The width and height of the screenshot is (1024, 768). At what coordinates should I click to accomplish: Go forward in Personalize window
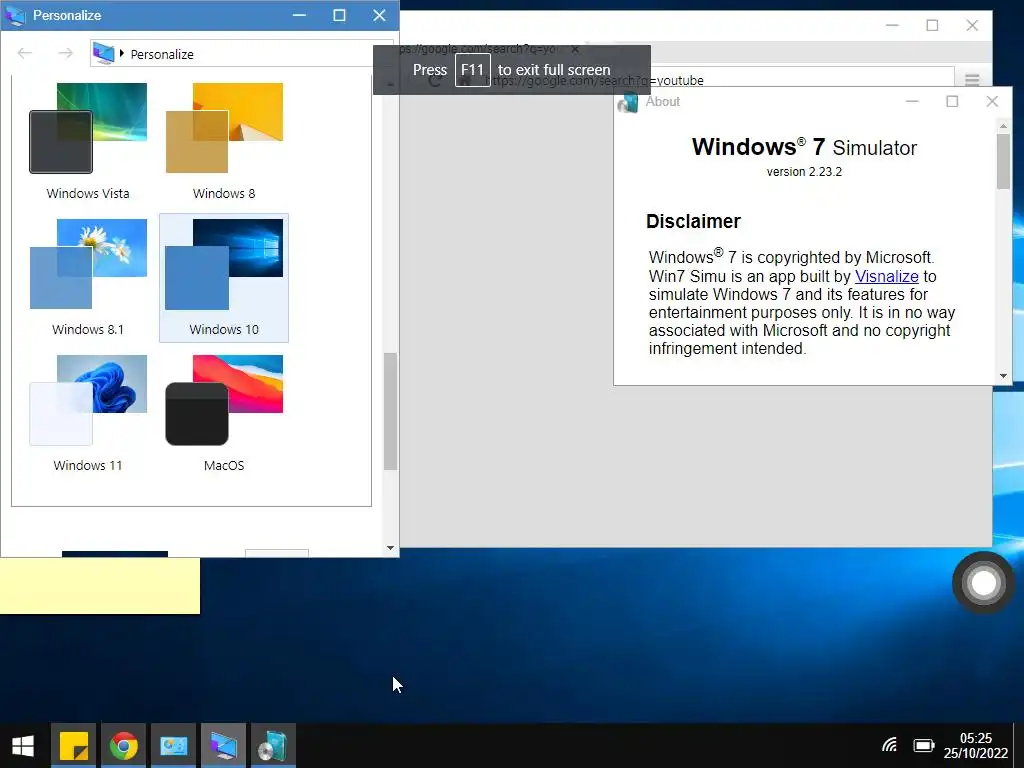(x=65, y=53)
